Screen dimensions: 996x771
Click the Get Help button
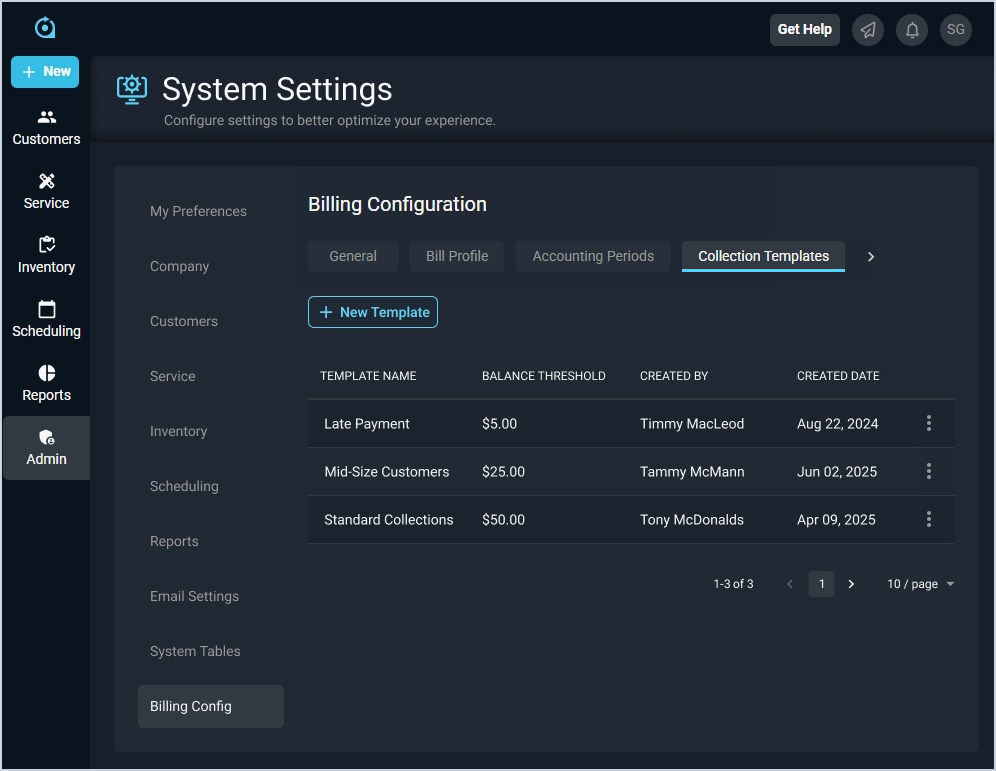tap(804, 30)
